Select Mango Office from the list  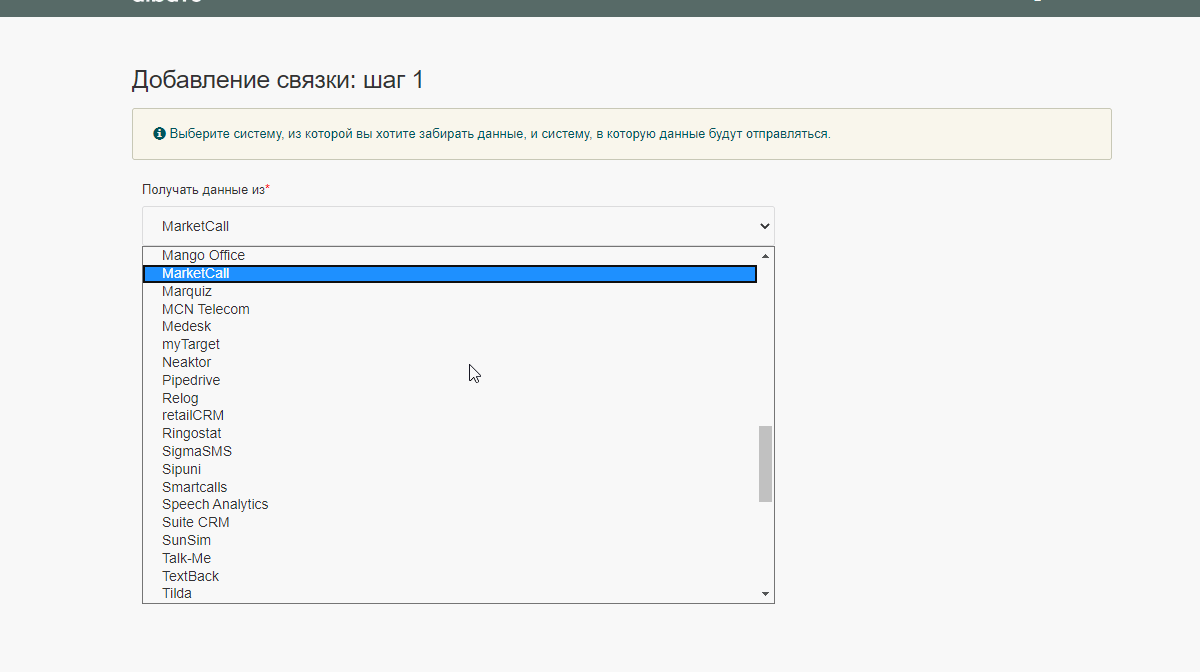tap(203, 255)
